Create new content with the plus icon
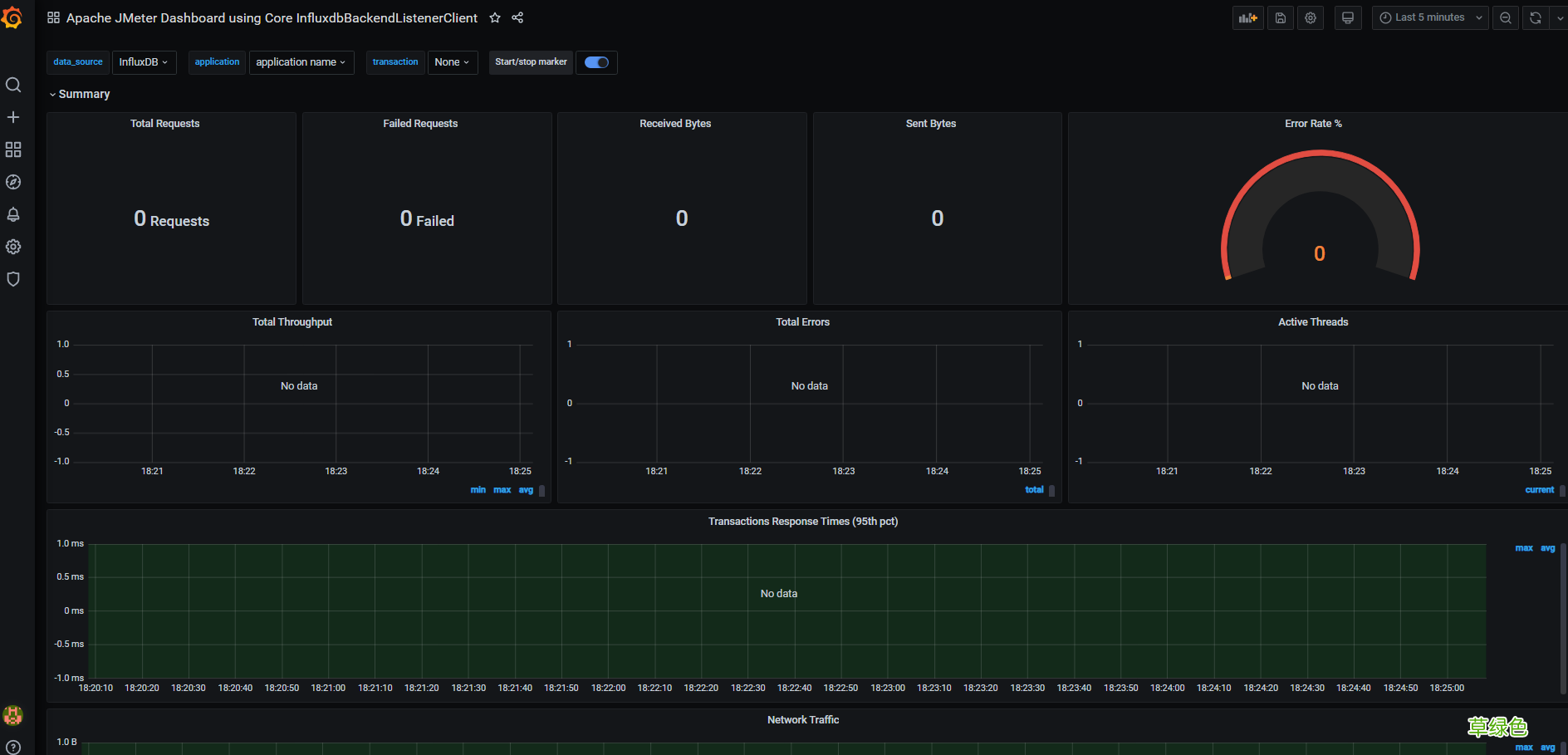The image size is (1568, 755). pyautogui.click(x=13, y=117)
